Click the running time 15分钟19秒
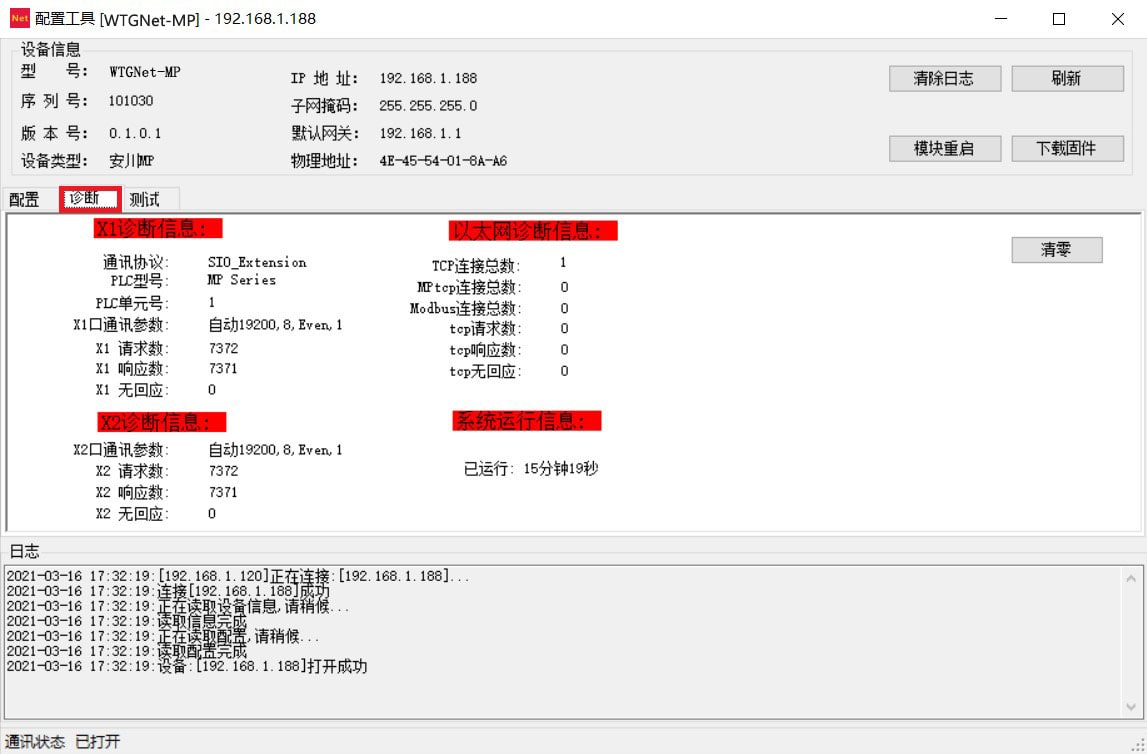Viewport: 1147px width, 754px height. [560, 469]
